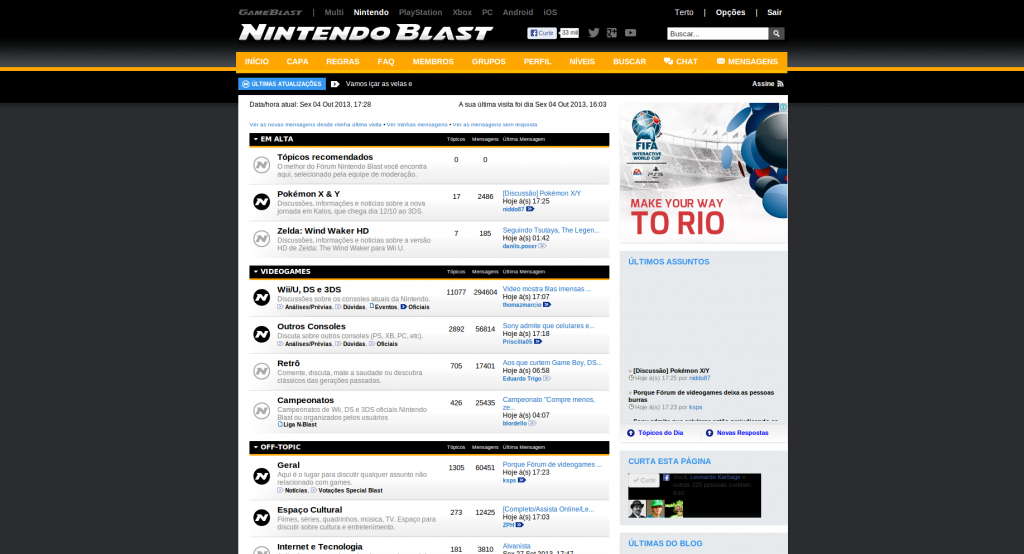Open the GameBlast logo link
This screenshot has height=554, width=1024.
(x=270, y=12)
